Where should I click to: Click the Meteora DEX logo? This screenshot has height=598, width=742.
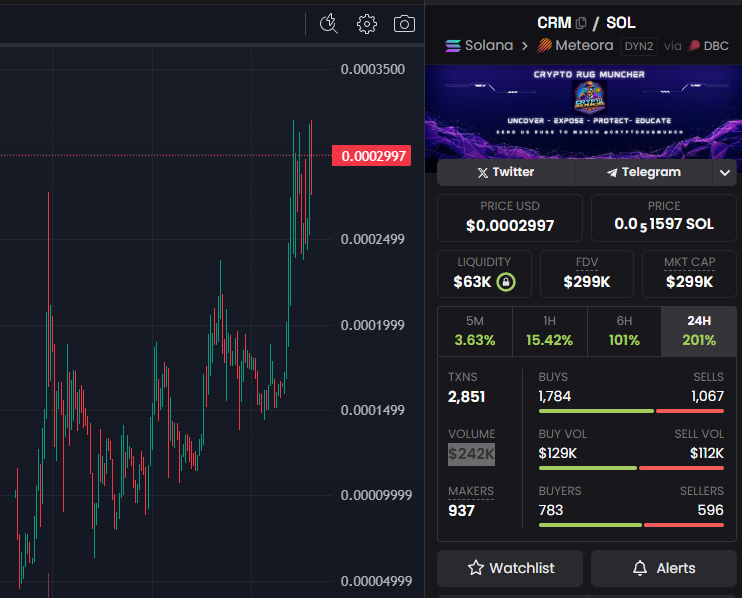[x=545, y=45]
